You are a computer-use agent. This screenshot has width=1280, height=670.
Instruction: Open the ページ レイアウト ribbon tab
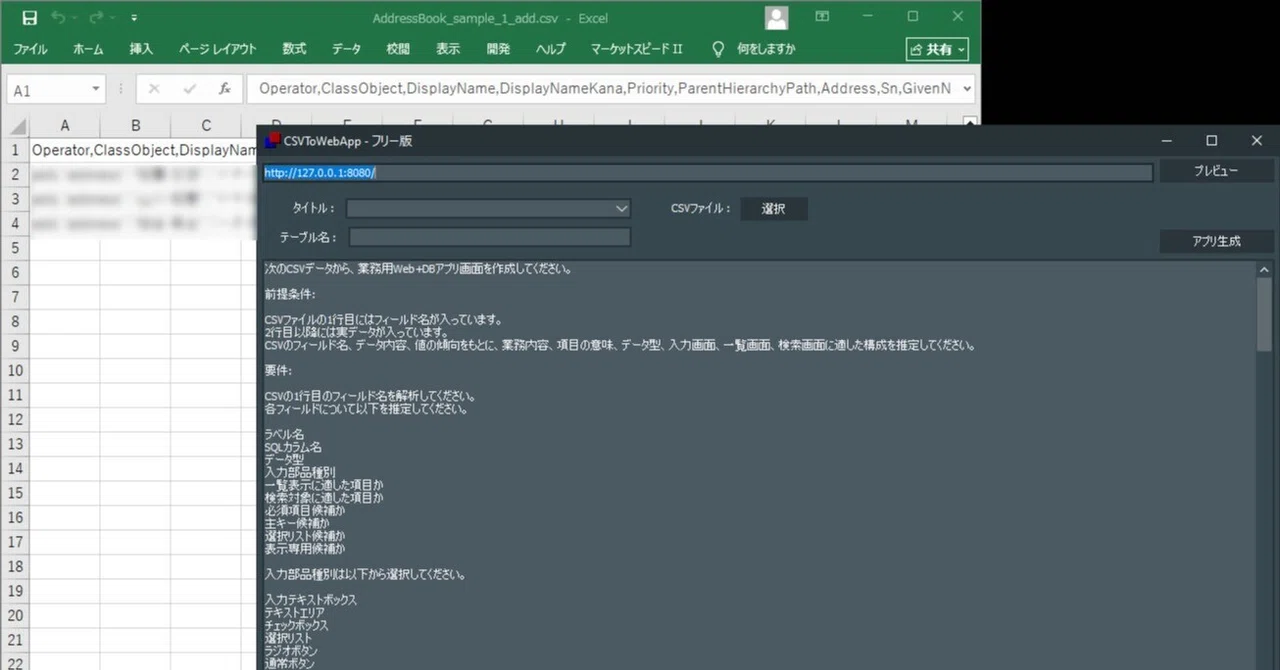coord(217,49)
